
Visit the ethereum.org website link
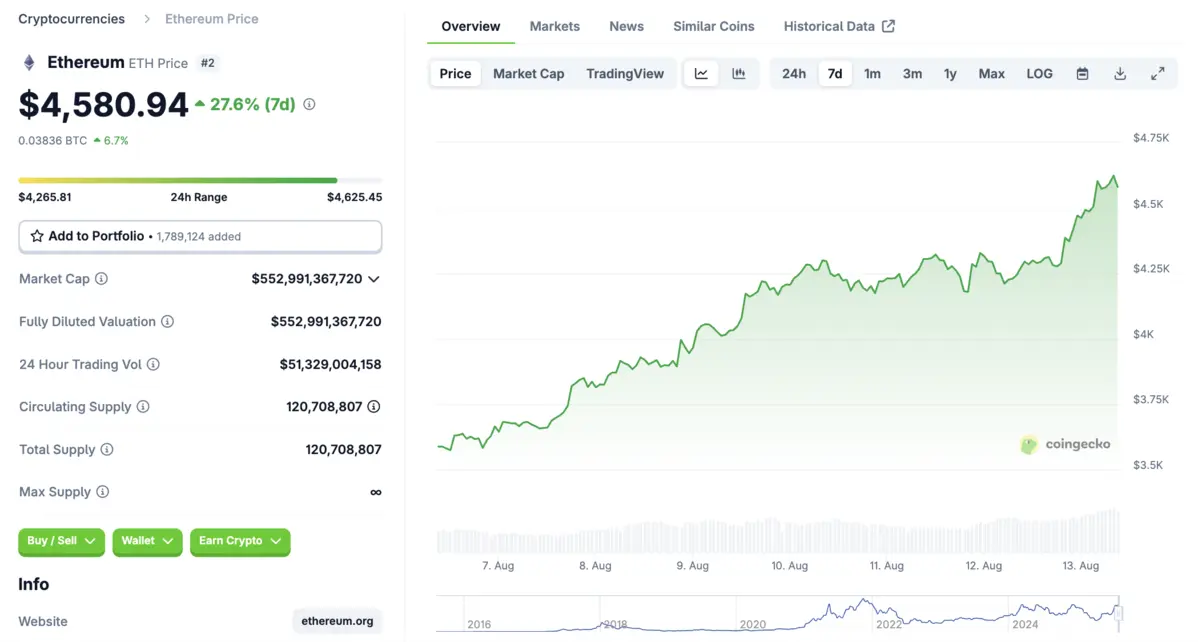click(337, 621)
